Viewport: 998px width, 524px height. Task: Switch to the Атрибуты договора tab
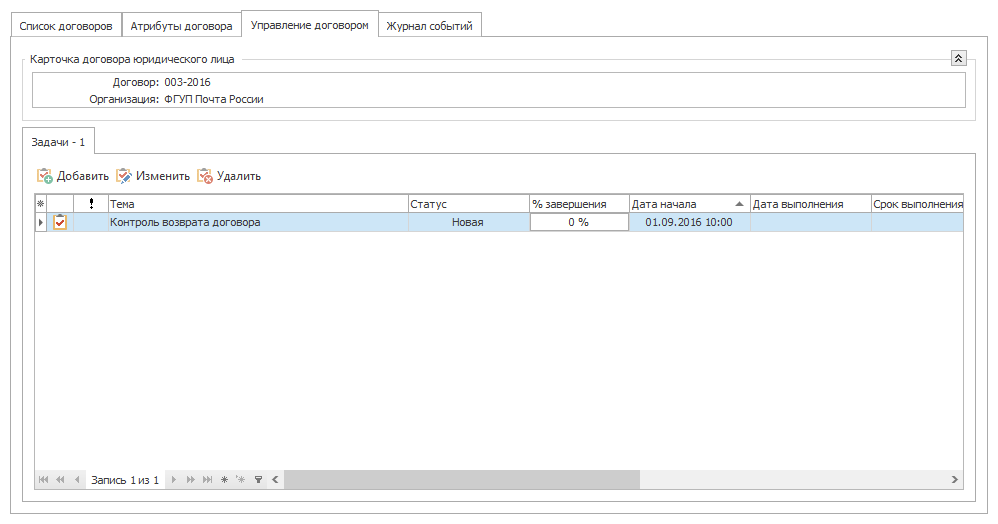[181, 26]
